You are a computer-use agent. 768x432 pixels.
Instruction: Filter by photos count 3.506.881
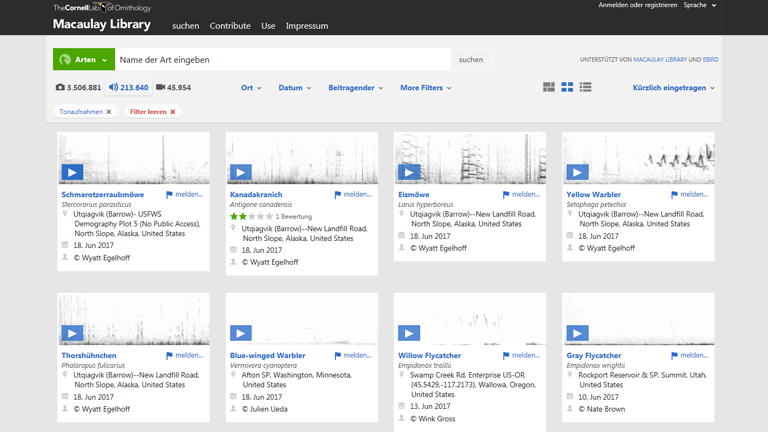tap(78, 88)
